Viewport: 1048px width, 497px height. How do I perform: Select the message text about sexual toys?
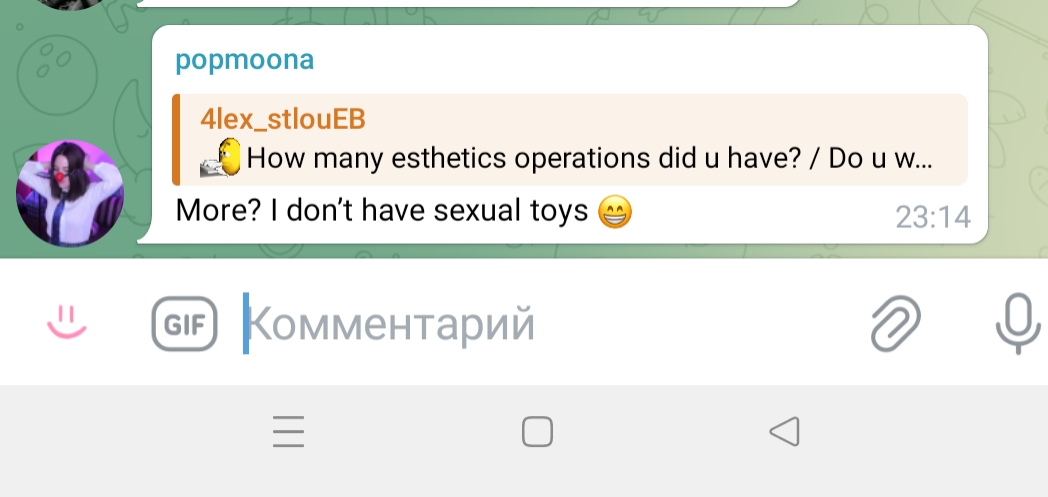382,211
